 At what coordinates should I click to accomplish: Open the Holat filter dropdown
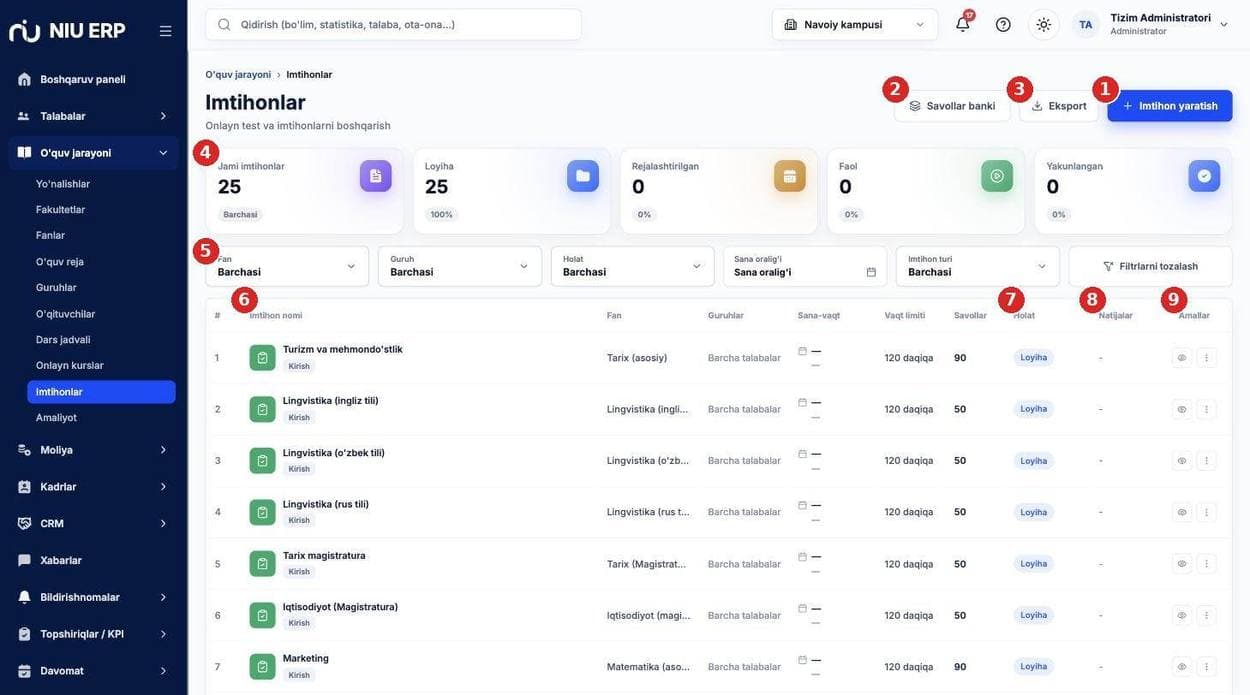point(633,266)
